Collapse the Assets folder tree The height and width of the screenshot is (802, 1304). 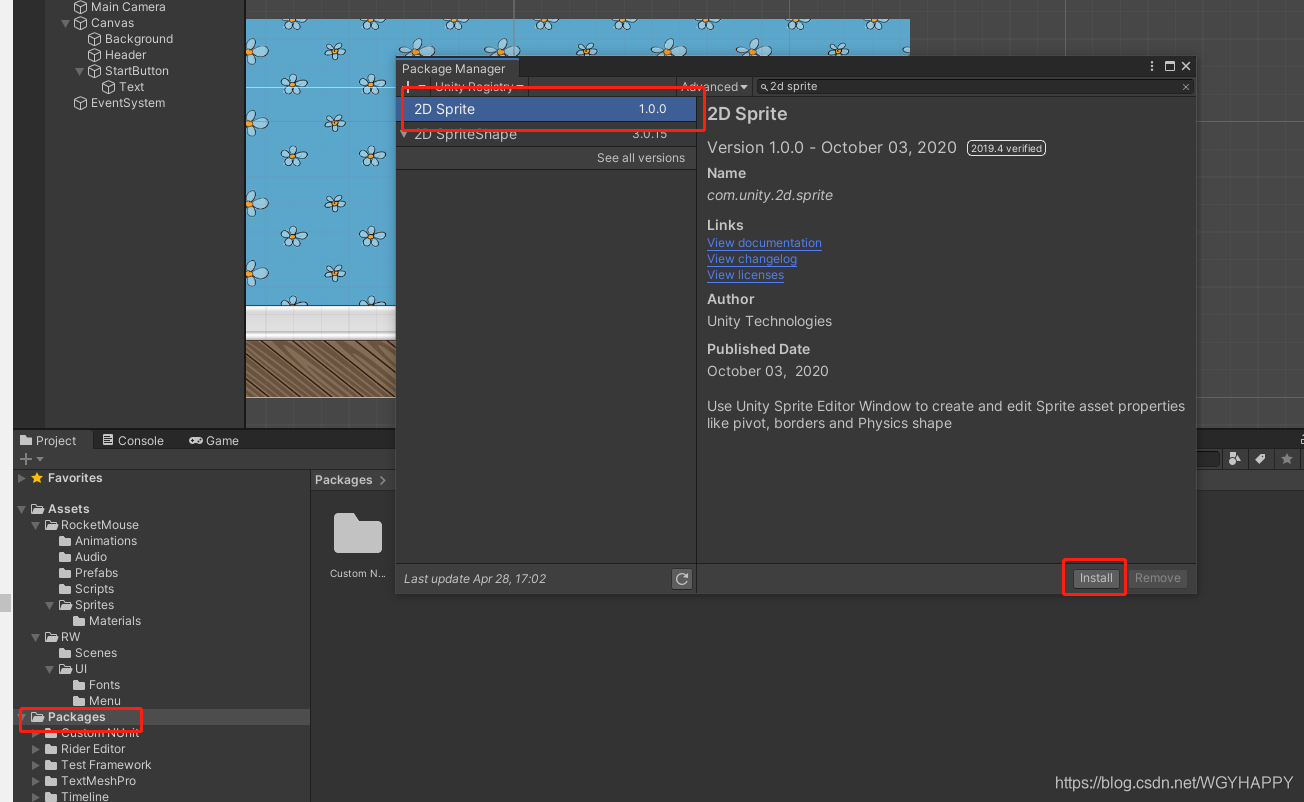coord(22,509)
